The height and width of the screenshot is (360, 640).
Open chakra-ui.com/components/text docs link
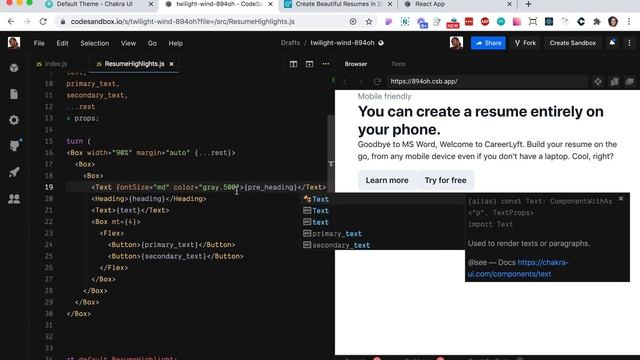click(x=518, y=268)
